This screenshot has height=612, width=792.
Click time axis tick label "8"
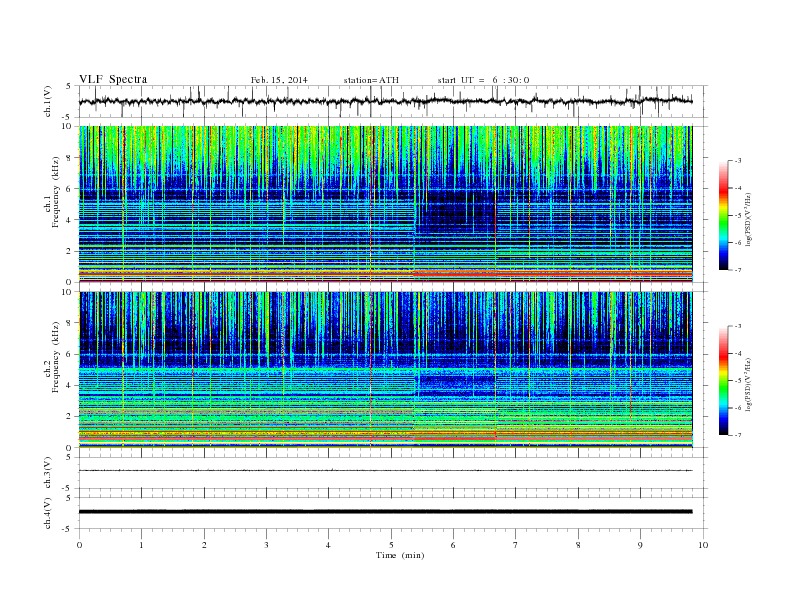coord(578,545)
